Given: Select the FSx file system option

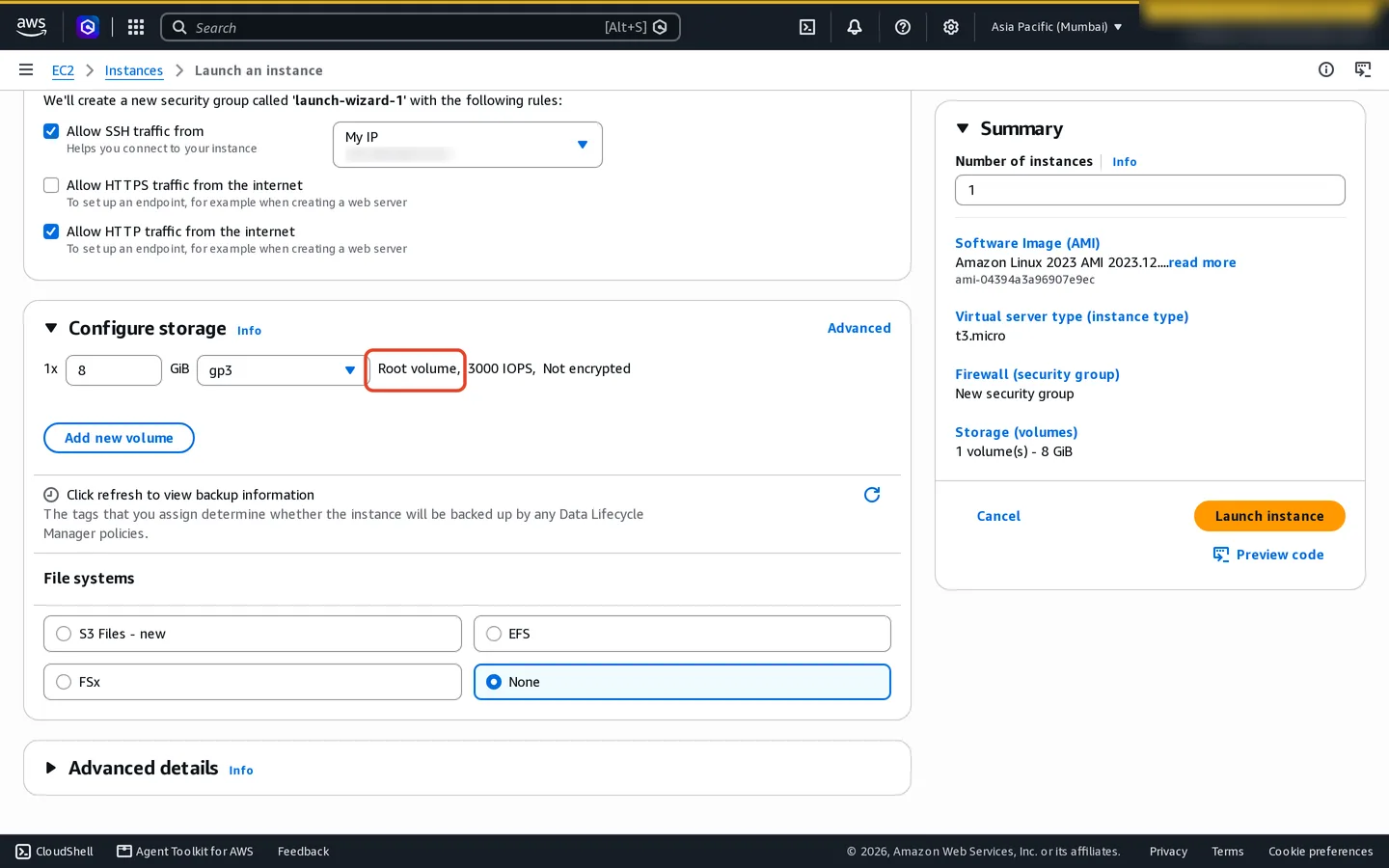Looking at the screenshot, I should pos(253,682).
